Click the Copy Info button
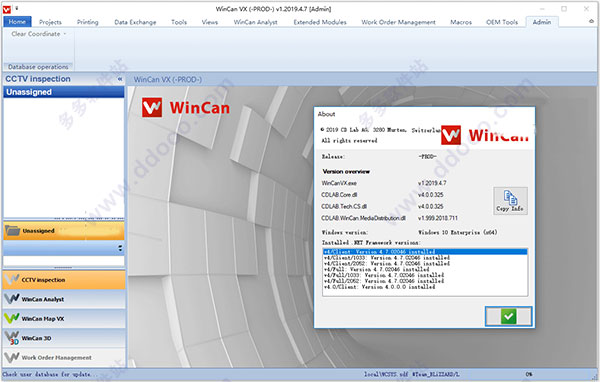Viewport: 600px width, 382px height. pos(510,201)
